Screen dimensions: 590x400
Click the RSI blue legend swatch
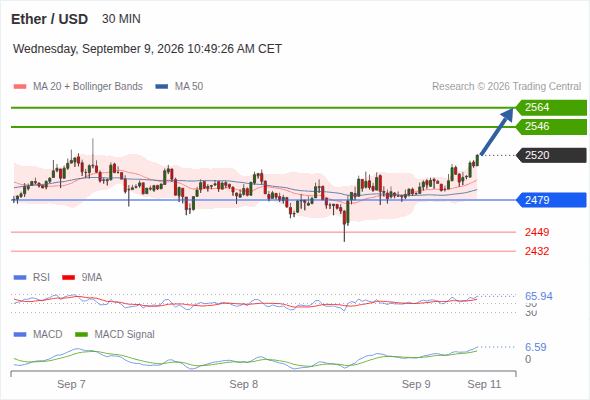coord(20,278)
